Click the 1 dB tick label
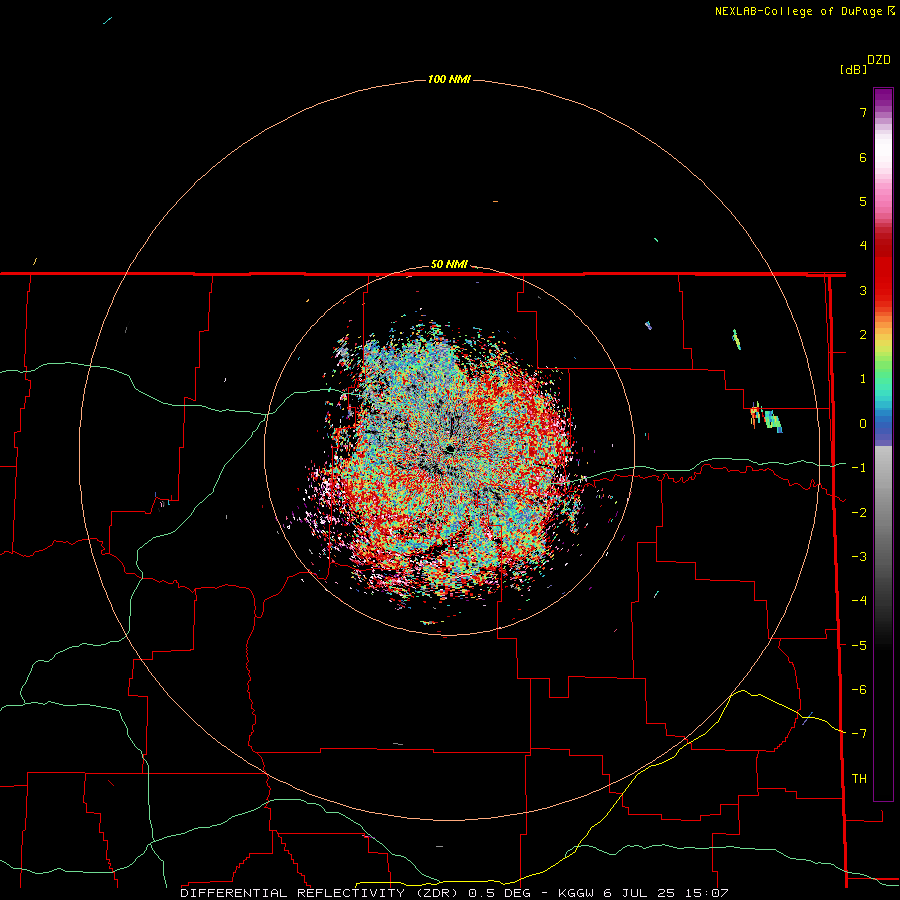The image size is (900, 900). [863, 379]
